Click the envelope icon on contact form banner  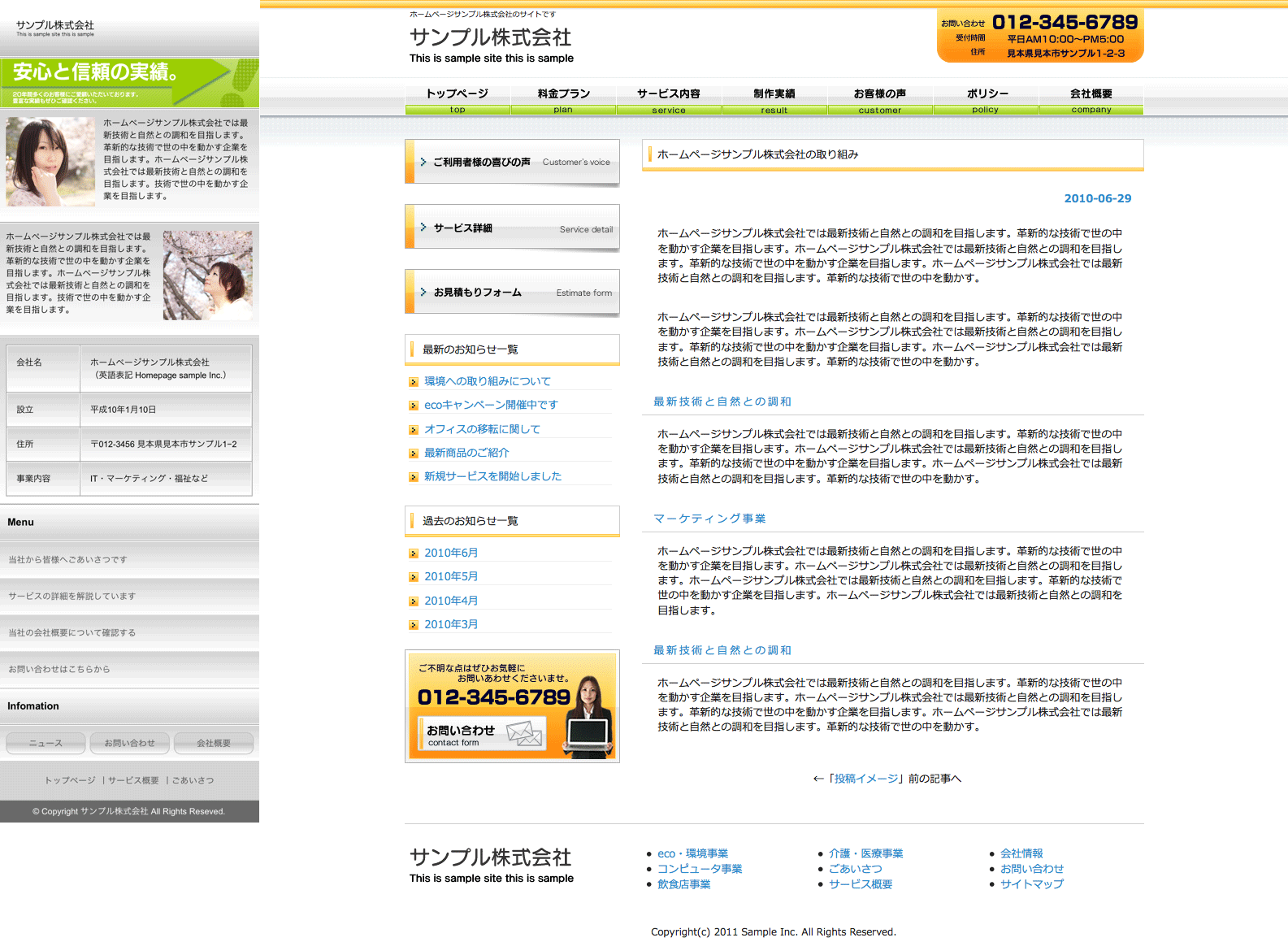524,733
